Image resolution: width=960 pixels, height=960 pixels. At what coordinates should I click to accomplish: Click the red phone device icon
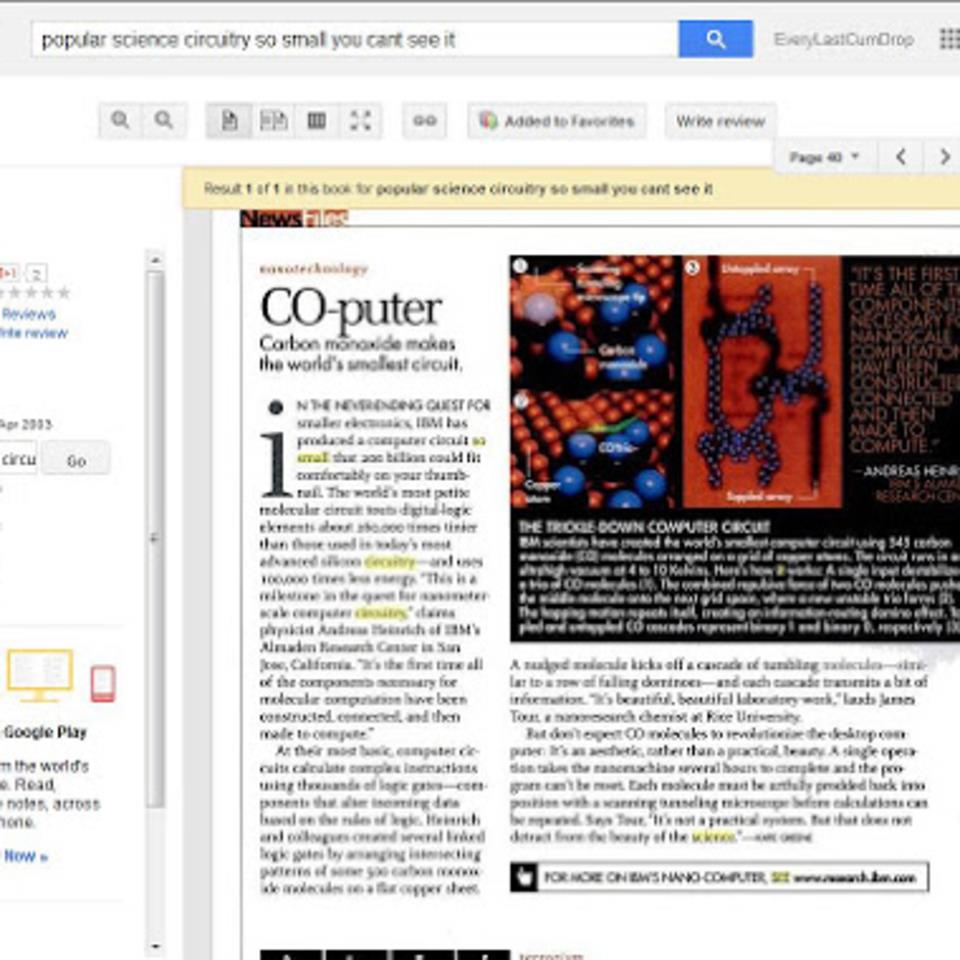tap(103, 683)
